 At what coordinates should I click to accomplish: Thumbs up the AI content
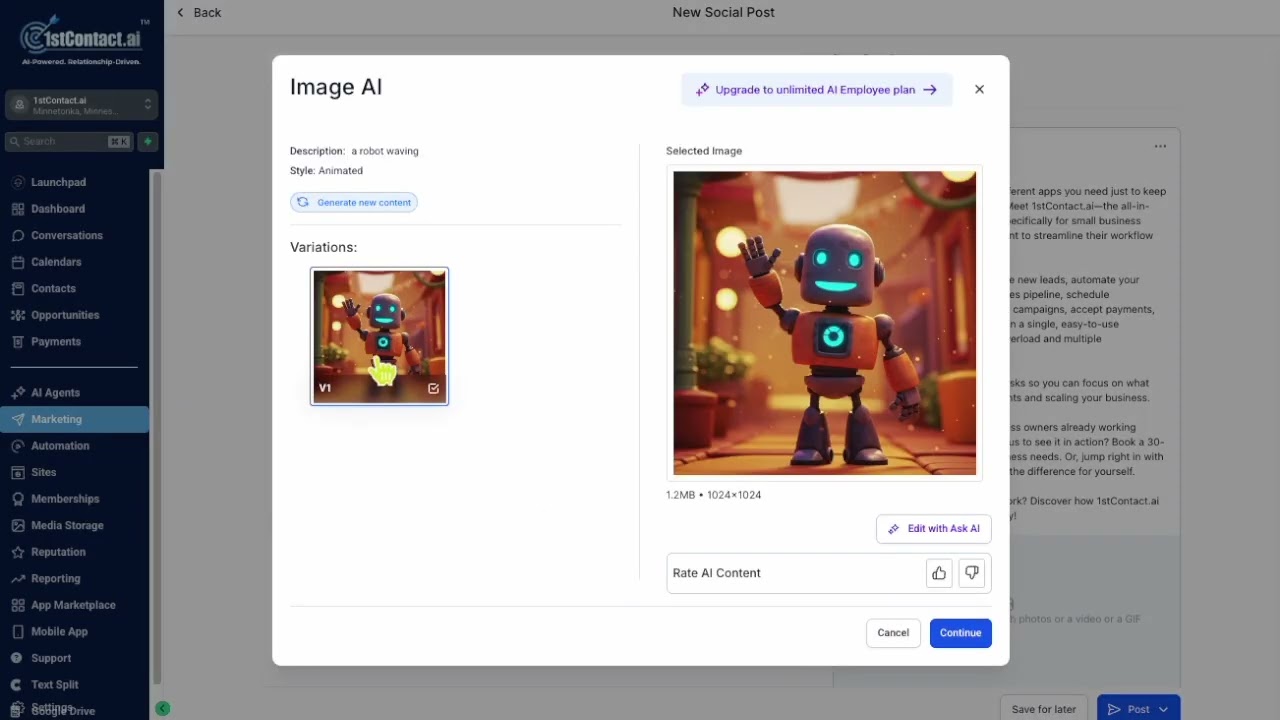click(x=939, y=573)
